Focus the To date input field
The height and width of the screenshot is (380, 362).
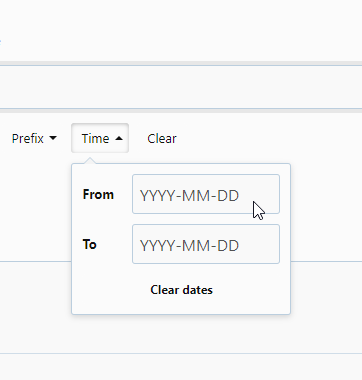pos(206,244)
